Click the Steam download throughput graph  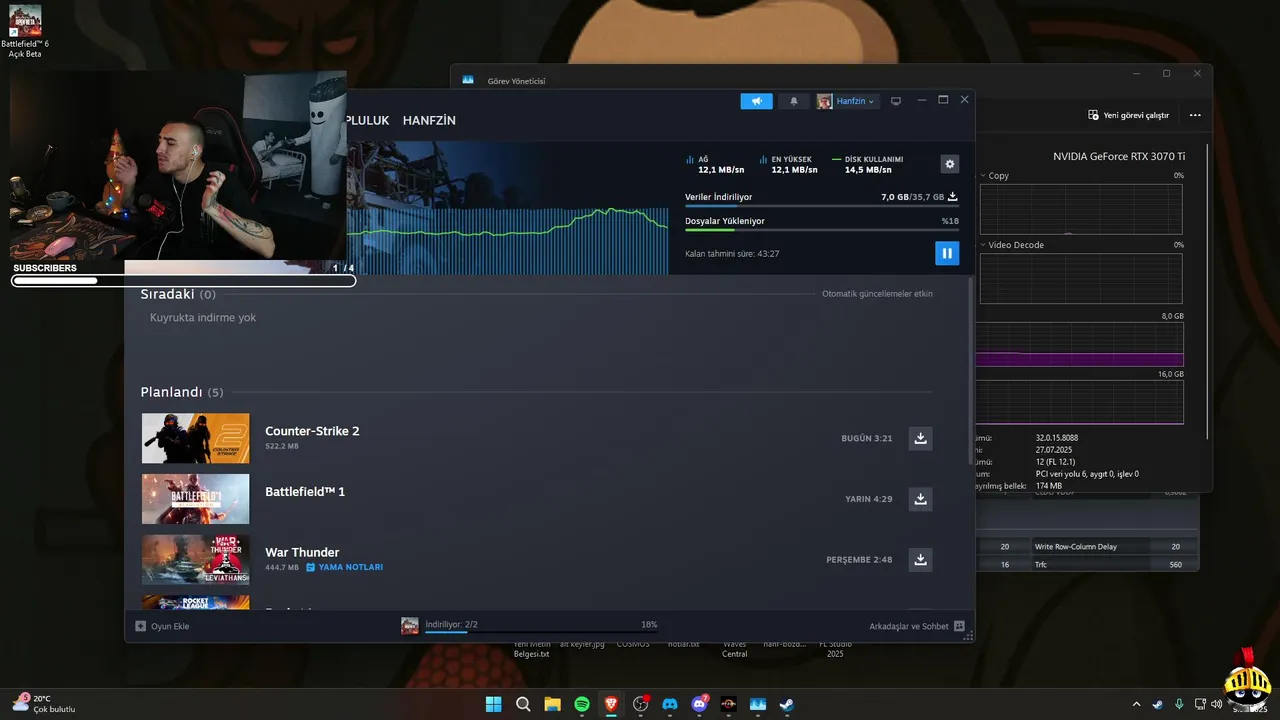pyautogui.click(x=507, y=240)
